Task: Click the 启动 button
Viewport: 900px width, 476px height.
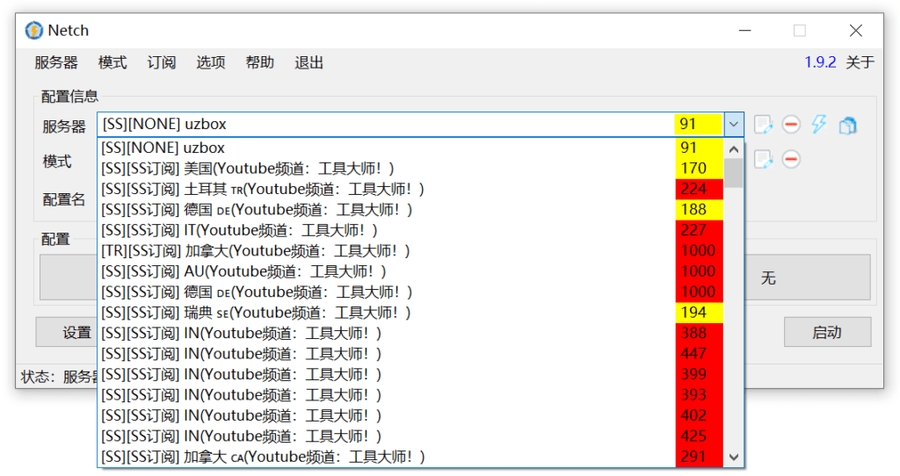Action: [x=826, y=332]
